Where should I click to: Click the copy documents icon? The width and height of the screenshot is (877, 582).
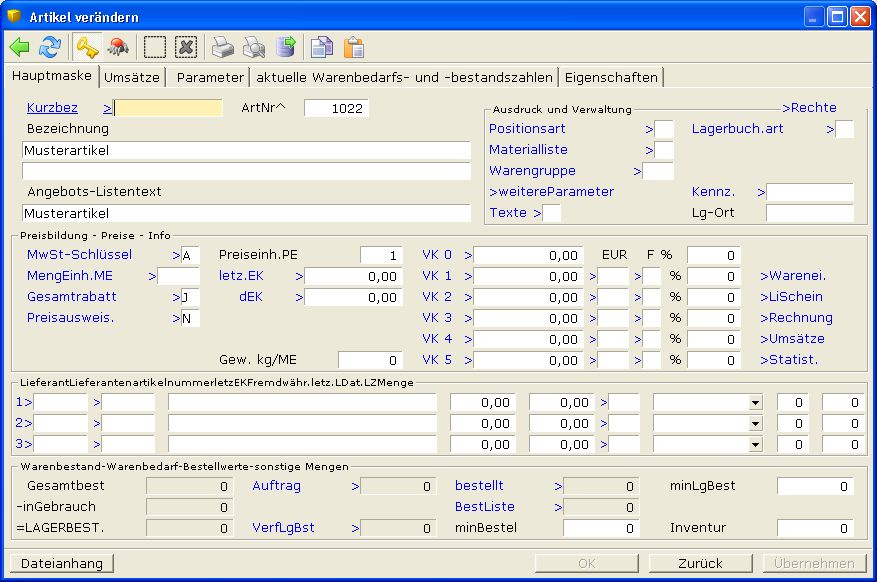click(x=321, y=47)
